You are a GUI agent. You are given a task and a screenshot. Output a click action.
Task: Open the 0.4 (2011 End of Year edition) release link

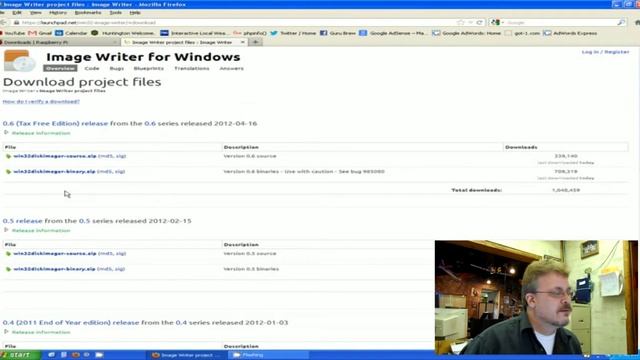click(71, 322)
